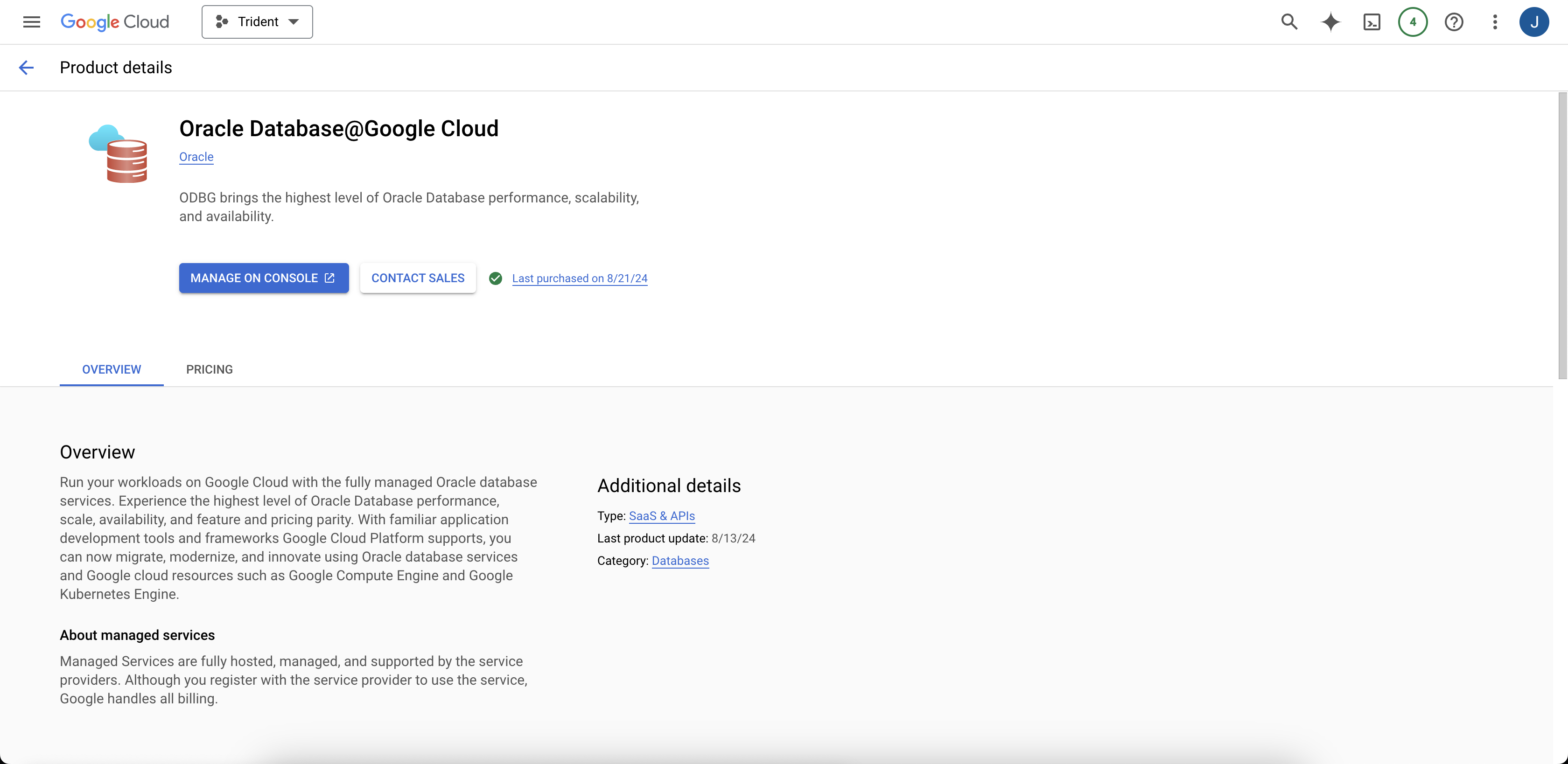
Task: Open the search icon
Action: (x=1289, y=22)
